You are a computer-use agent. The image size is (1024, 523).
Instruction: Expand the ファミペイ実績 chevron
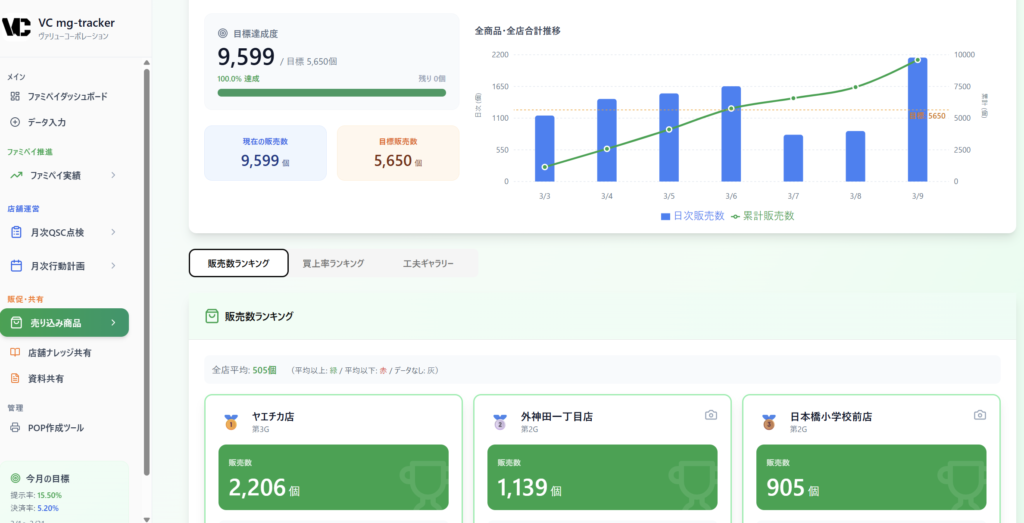click(113, 175)
